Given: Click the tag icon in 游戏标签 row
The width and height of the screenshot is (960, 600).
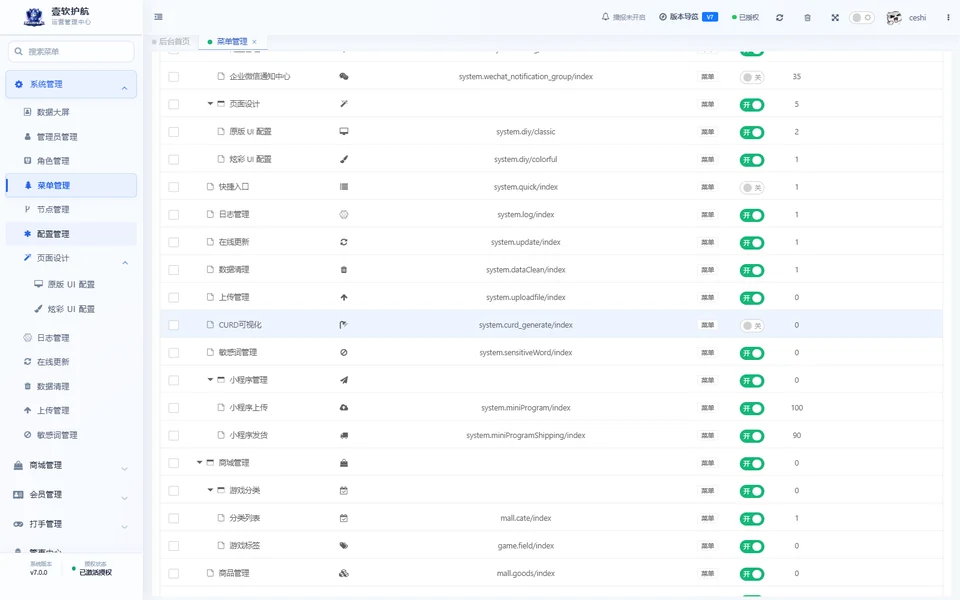Looking at the screenshot, I should [344, 546].
